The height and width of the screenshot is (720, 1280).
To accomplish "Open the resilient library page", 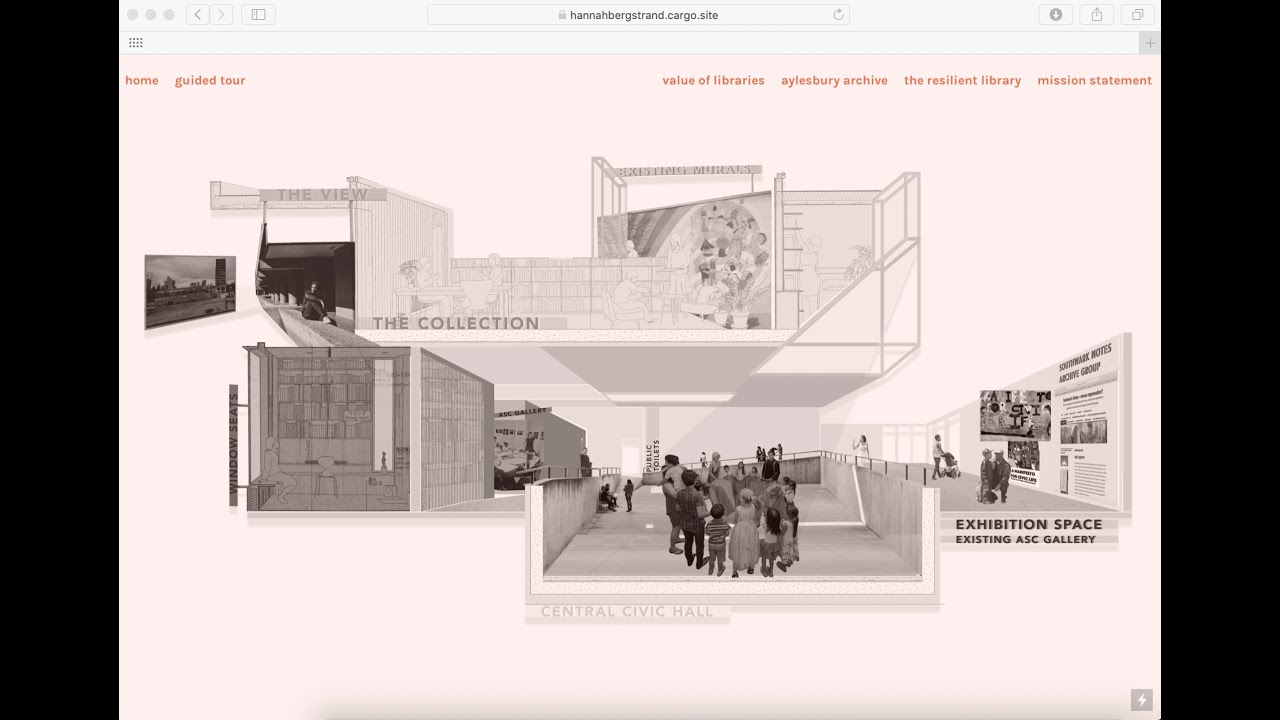I will tap(962, 80).
